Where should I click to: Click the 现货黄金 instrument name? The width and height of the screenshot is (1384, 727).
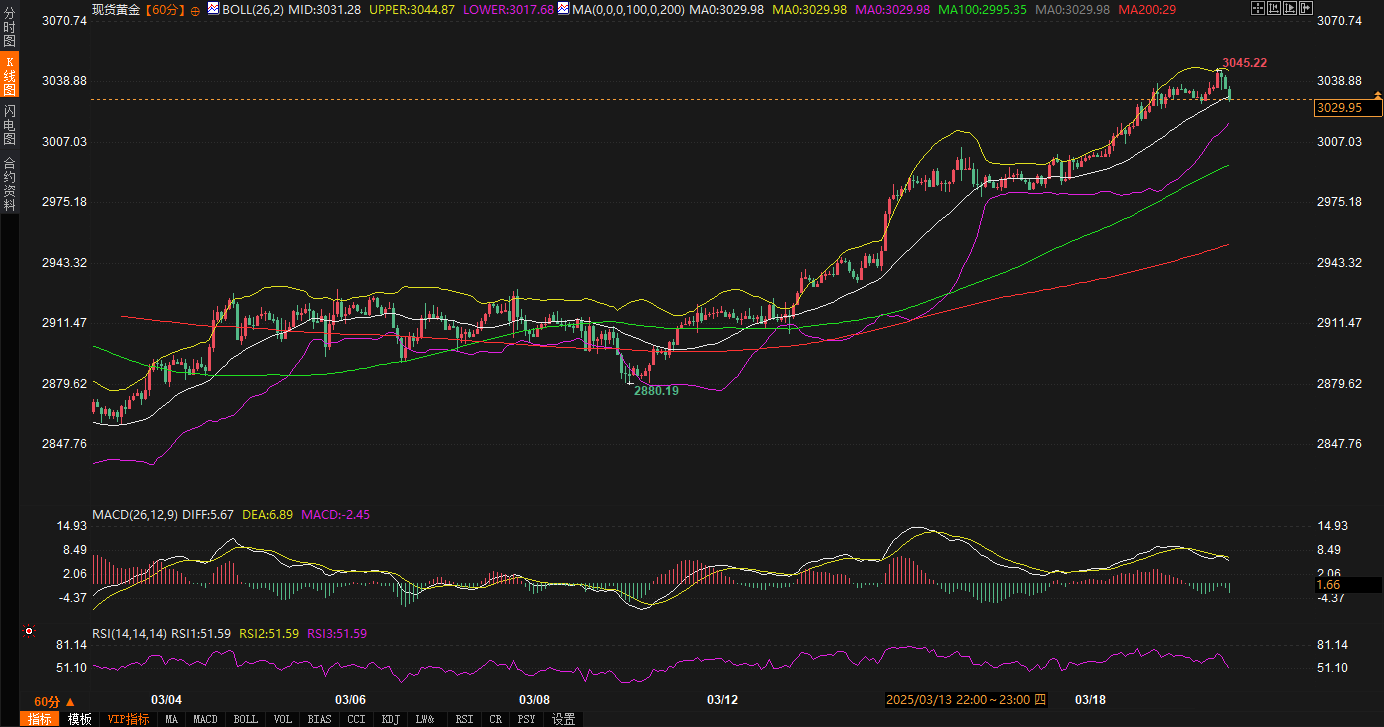pos(116,9)
